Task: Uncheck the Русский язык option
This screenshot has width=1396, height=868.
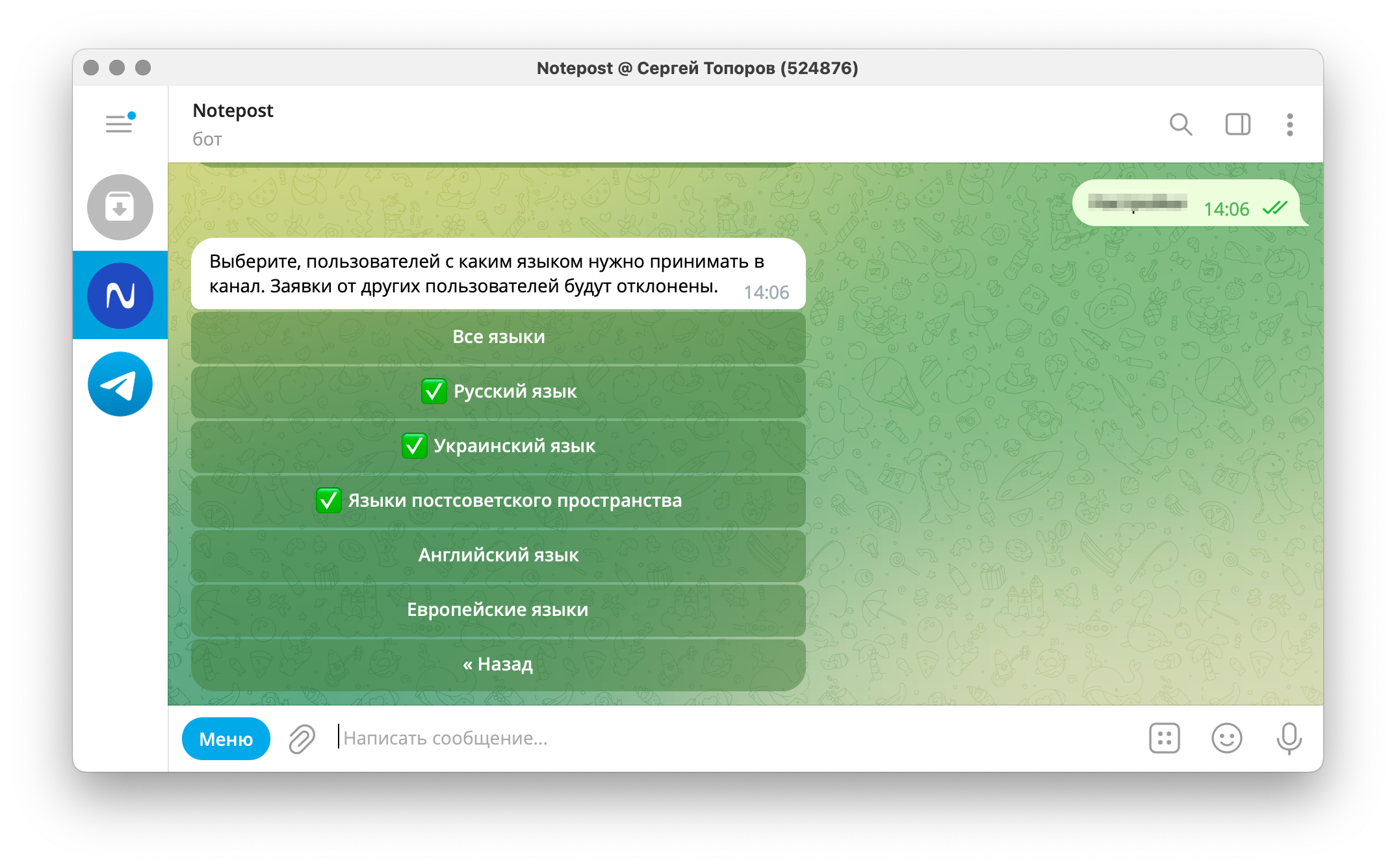Action: pyautogui.click(x=498, y=392)
